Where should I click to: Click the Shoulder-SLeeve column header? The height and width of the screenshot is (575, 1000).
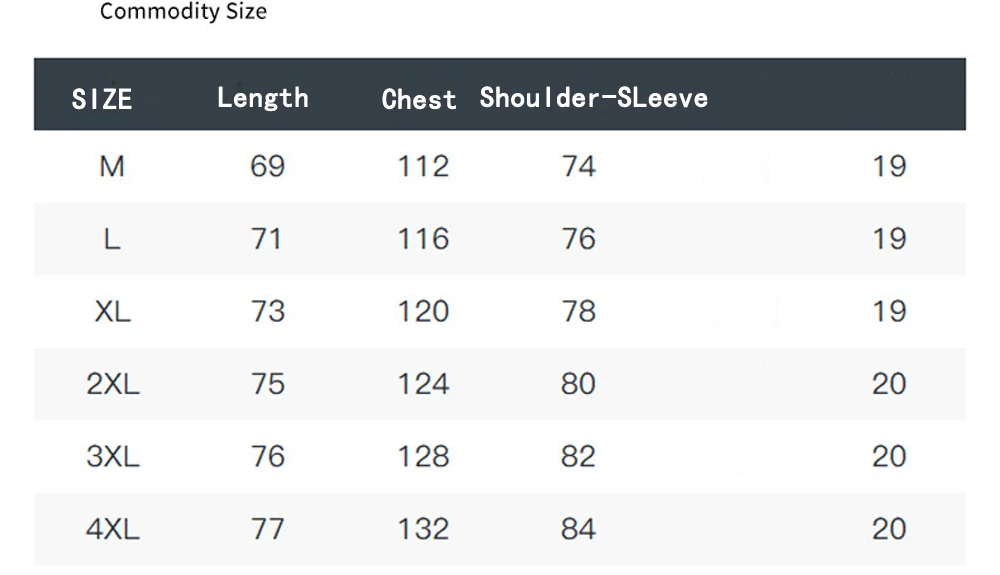tap(594, 98)
